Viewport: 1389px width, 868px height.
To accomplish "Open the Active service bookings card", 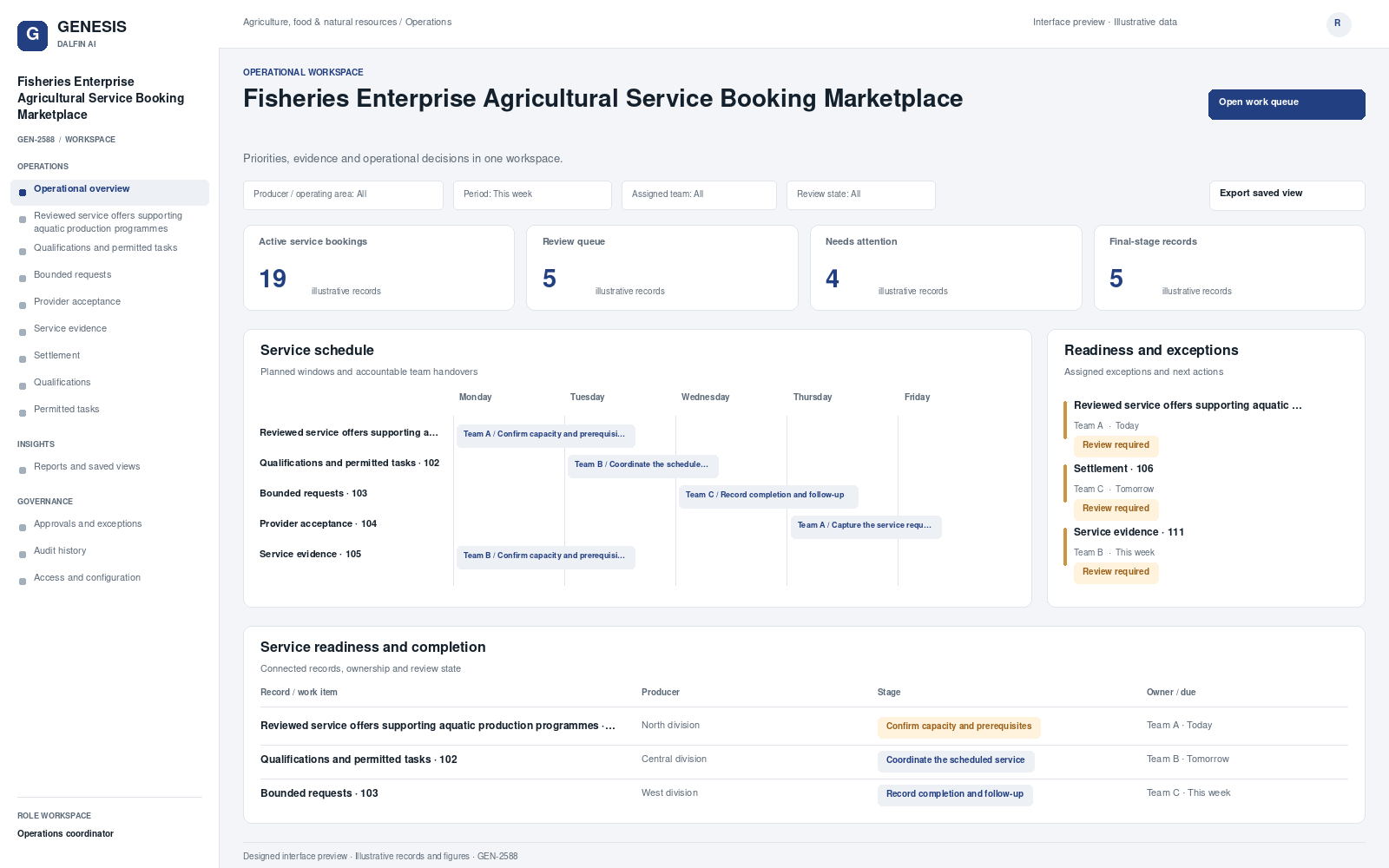I will point(379,267).
